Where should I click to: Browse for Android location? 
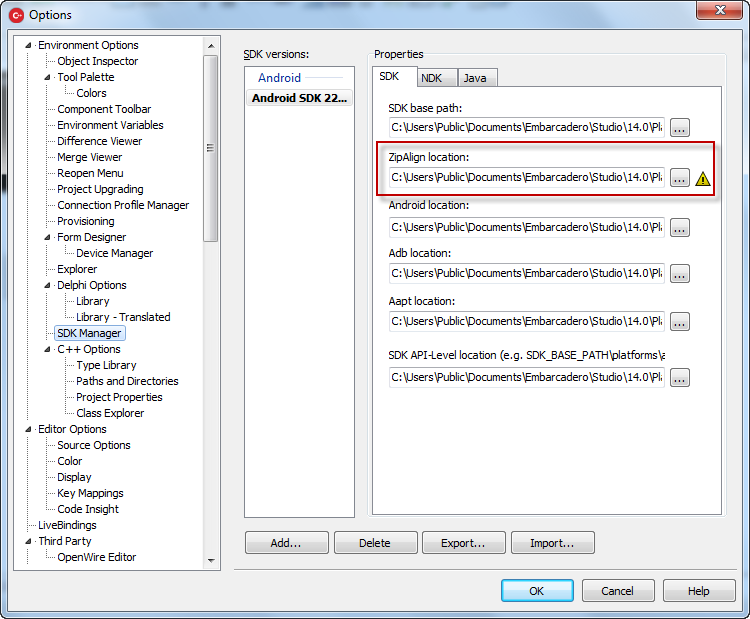679,227
